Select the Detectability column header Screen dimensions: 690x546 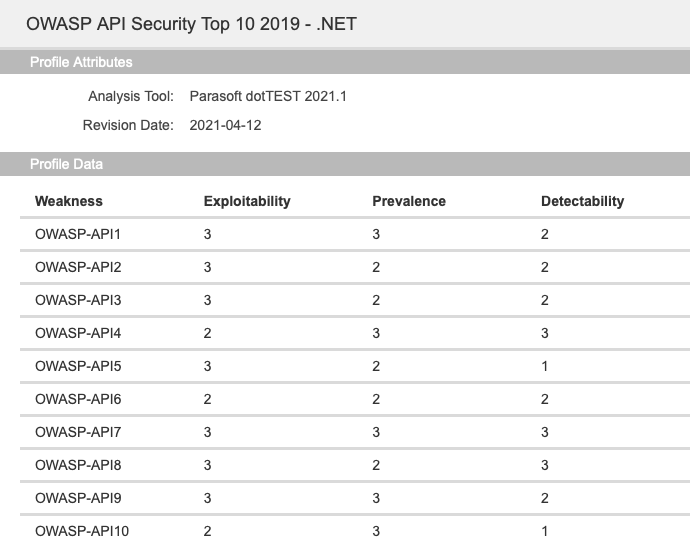pos(582,201)
